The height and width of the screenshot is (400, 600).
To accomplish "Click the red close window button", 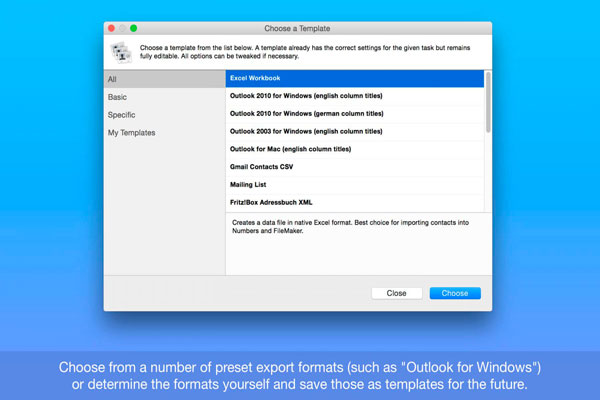I will 112,29.
